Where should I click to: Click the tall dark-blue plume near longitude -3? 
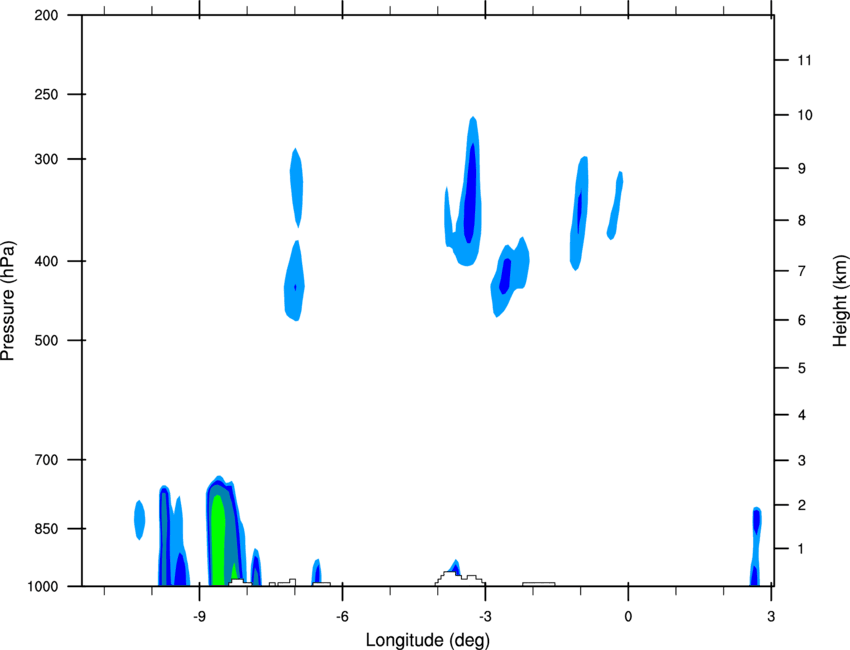[471, 192]
